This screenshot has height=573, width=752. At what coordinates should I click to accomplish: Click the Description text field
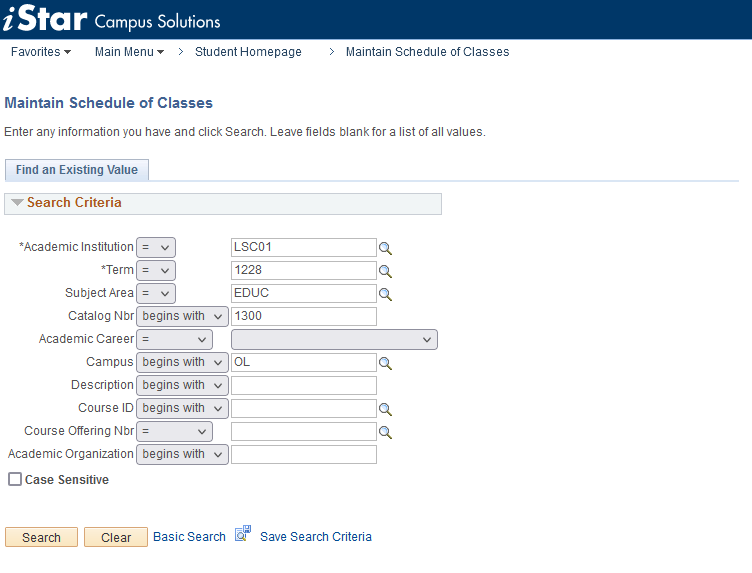(x=304, y=385)
